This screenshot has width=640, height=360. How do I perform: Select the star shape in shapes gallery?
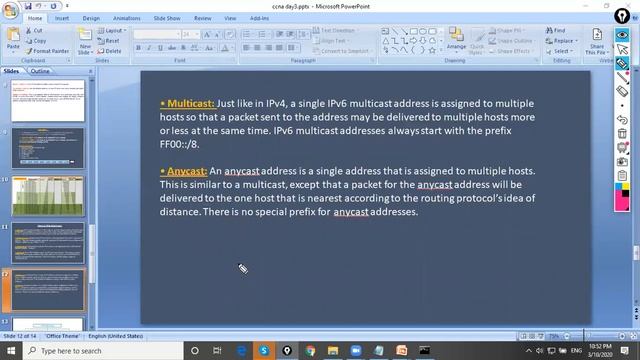432,50
